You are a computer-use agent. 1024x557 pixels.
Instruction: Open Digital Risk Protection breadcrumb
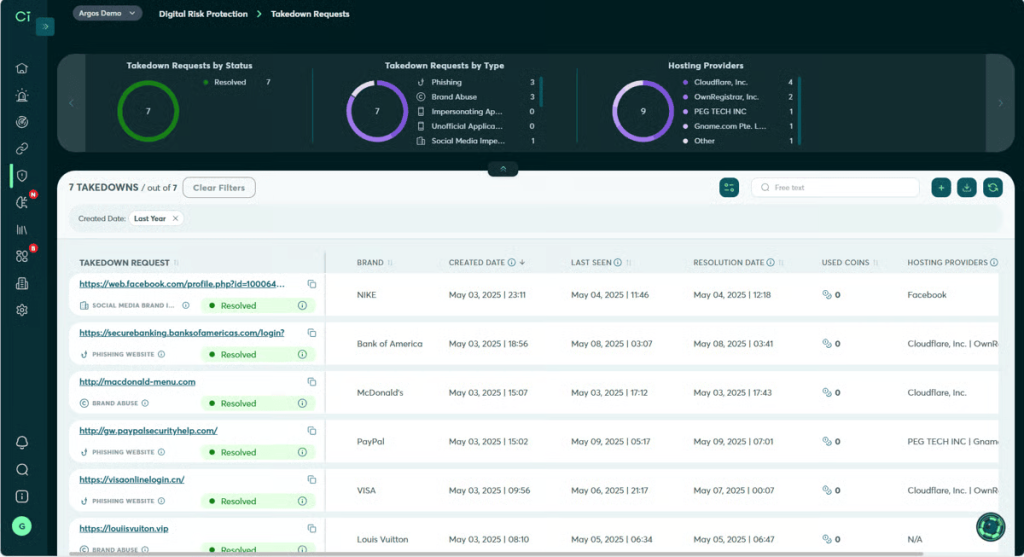pyautogui.click(x=203, y=14)
